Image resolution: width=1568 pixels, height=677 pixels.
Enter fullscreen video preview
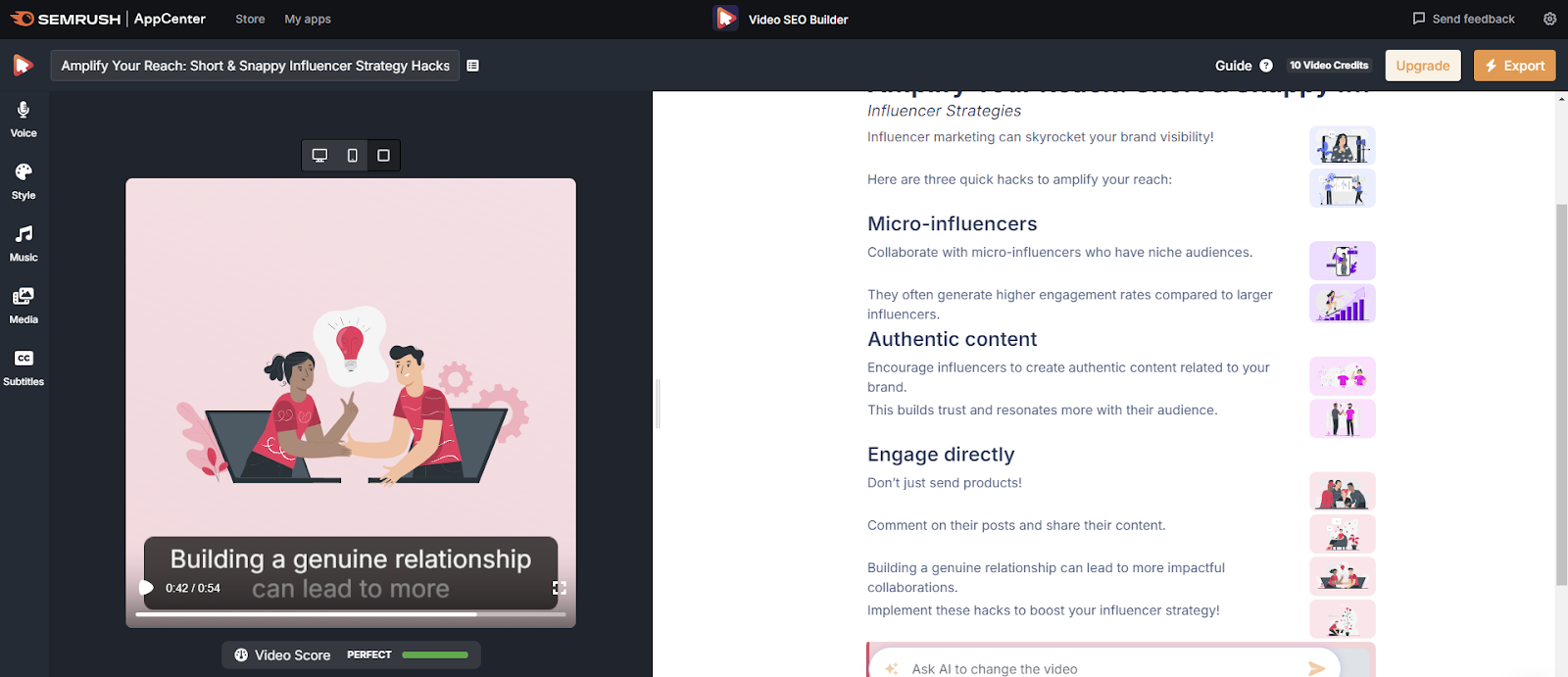click(x=560, y=588)
